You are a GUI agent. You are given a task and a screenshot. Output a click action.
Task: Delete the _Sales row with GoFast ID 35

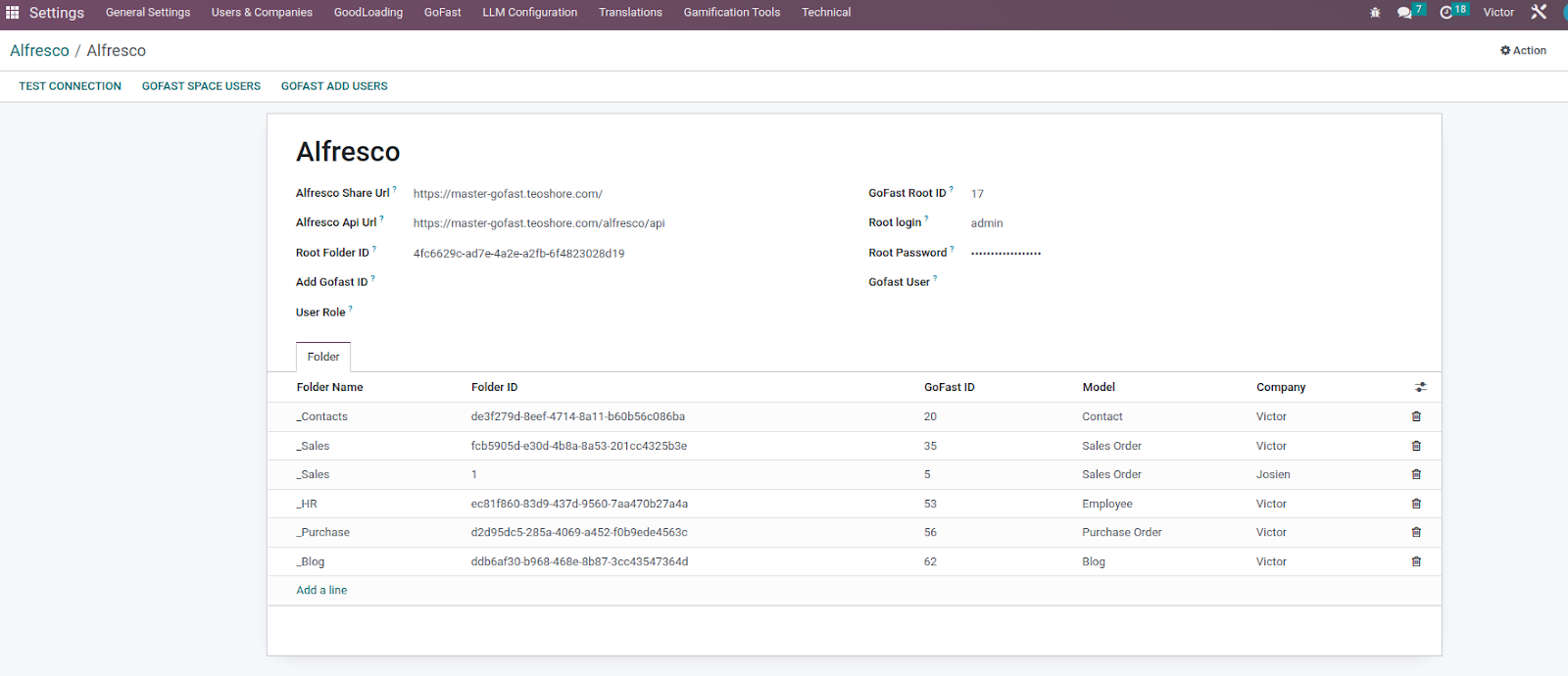pyautogui.click(x=1416, y=446)
